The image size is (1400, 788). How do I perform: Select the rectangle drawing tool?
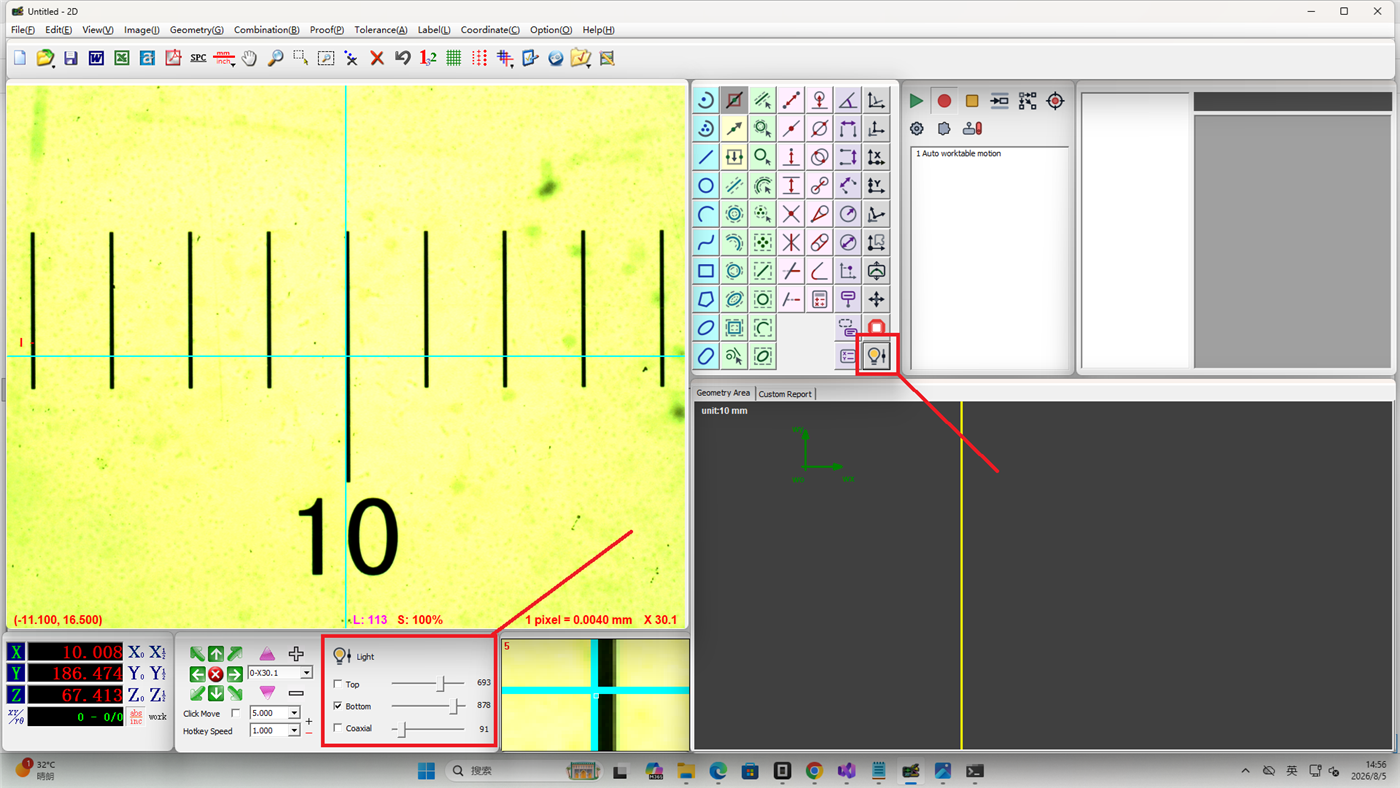point(706,271)
